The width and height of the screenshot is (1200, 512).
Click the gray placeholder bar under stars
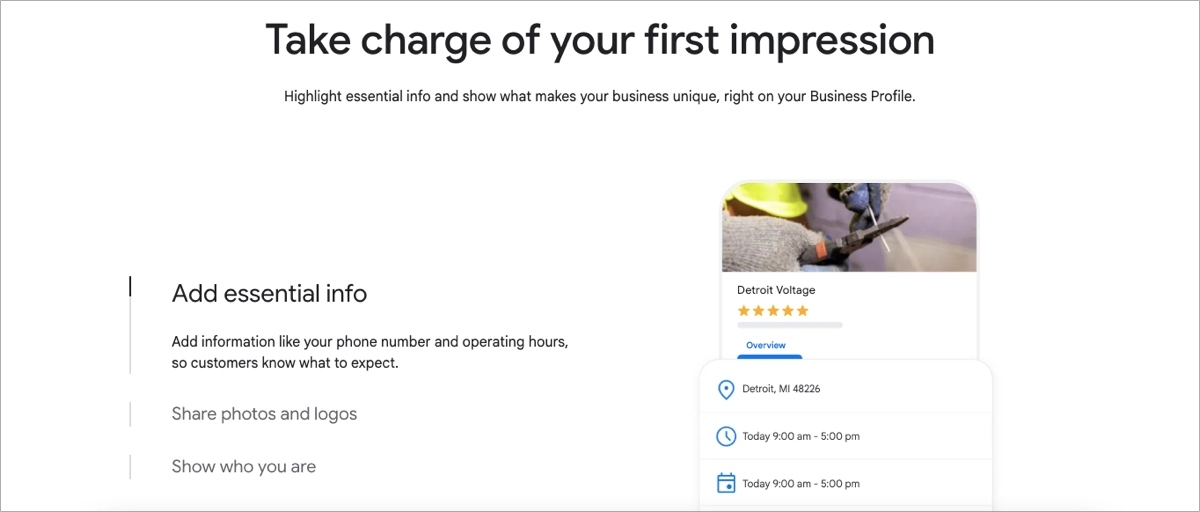point(790,325)
